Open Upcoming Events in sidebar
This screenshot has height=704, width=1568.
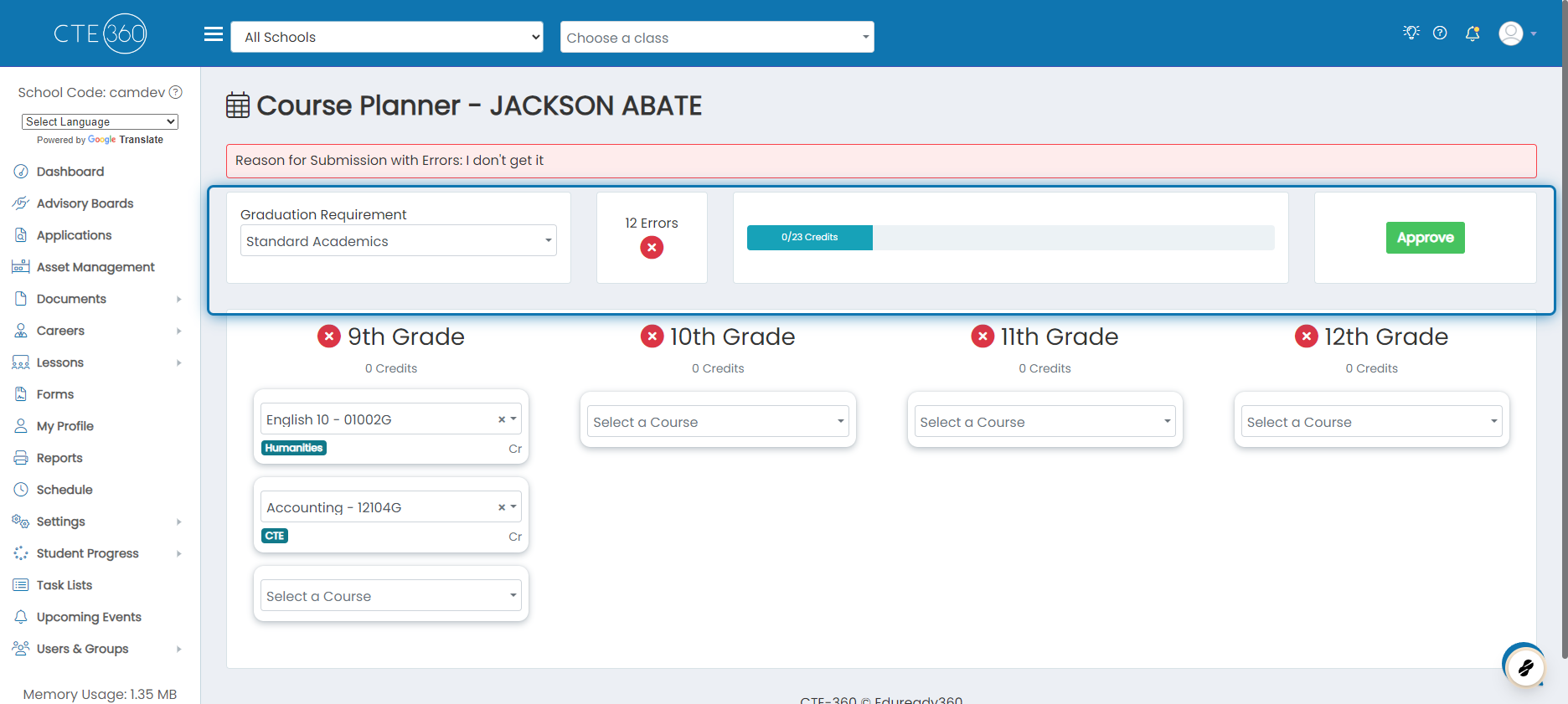(x=89, y=617)
